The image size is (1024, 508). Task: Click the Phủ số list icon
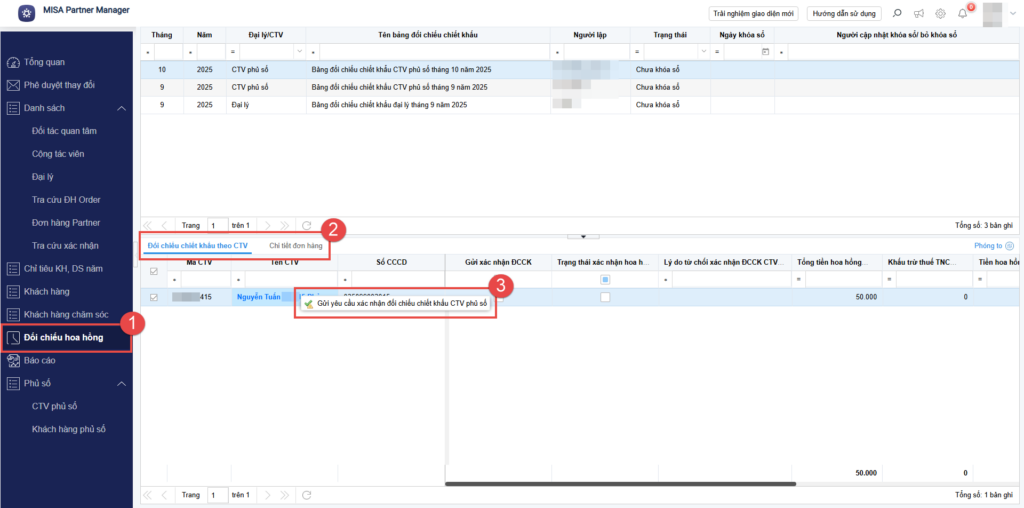point(12,383)
